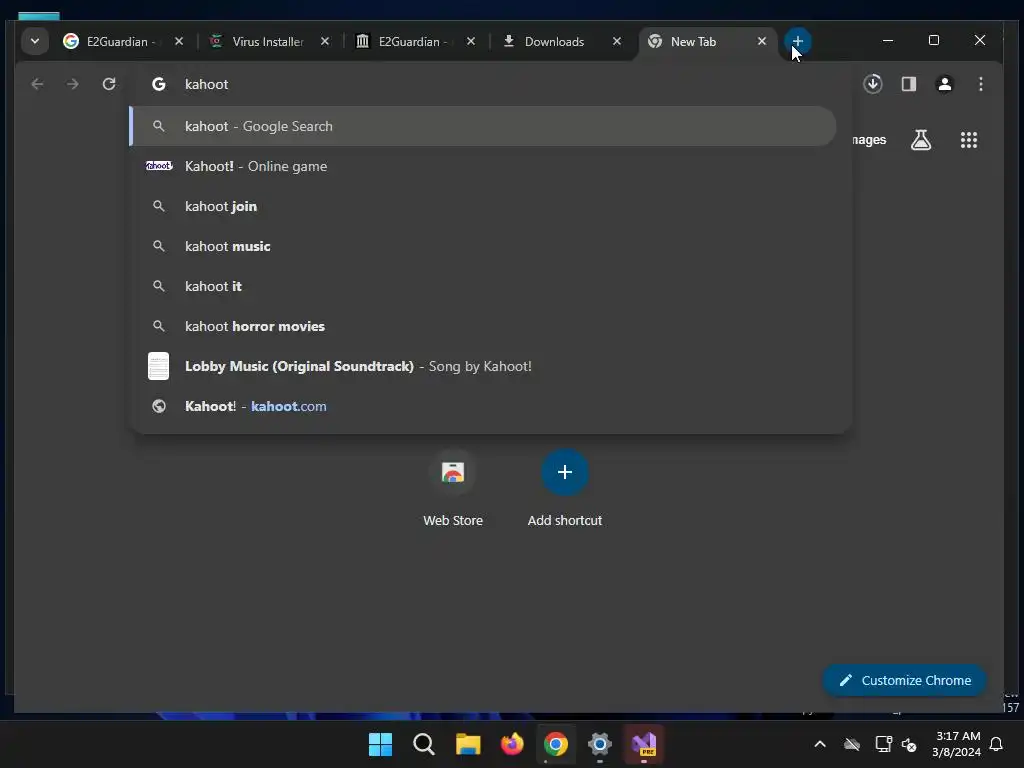This screenshot has width=1024, height=768.
Task: Close the New Tab tab
Action: (761, 41)
